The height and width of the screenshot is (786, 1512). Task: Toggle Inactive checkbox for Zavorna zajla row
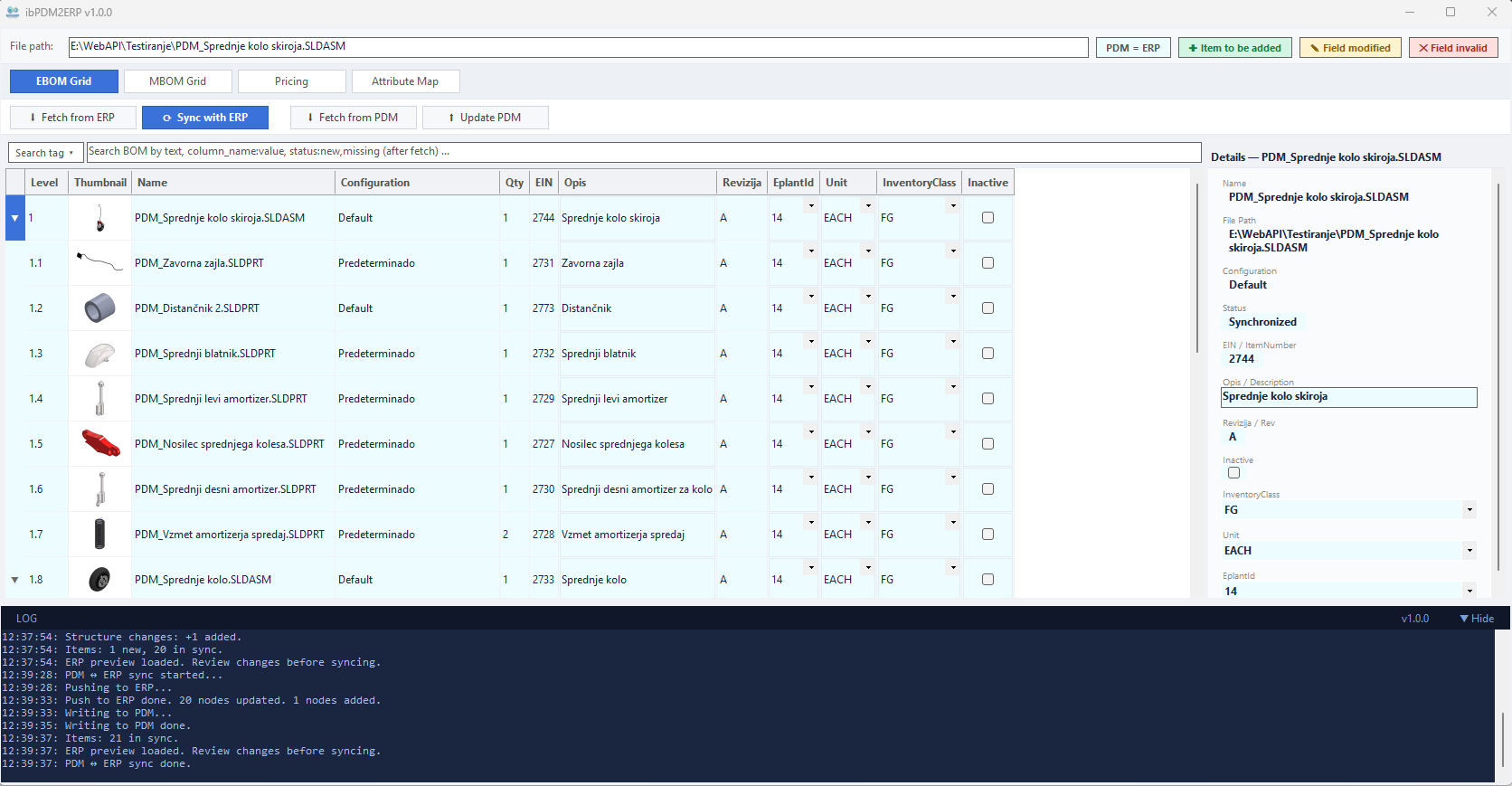(988, 263)
